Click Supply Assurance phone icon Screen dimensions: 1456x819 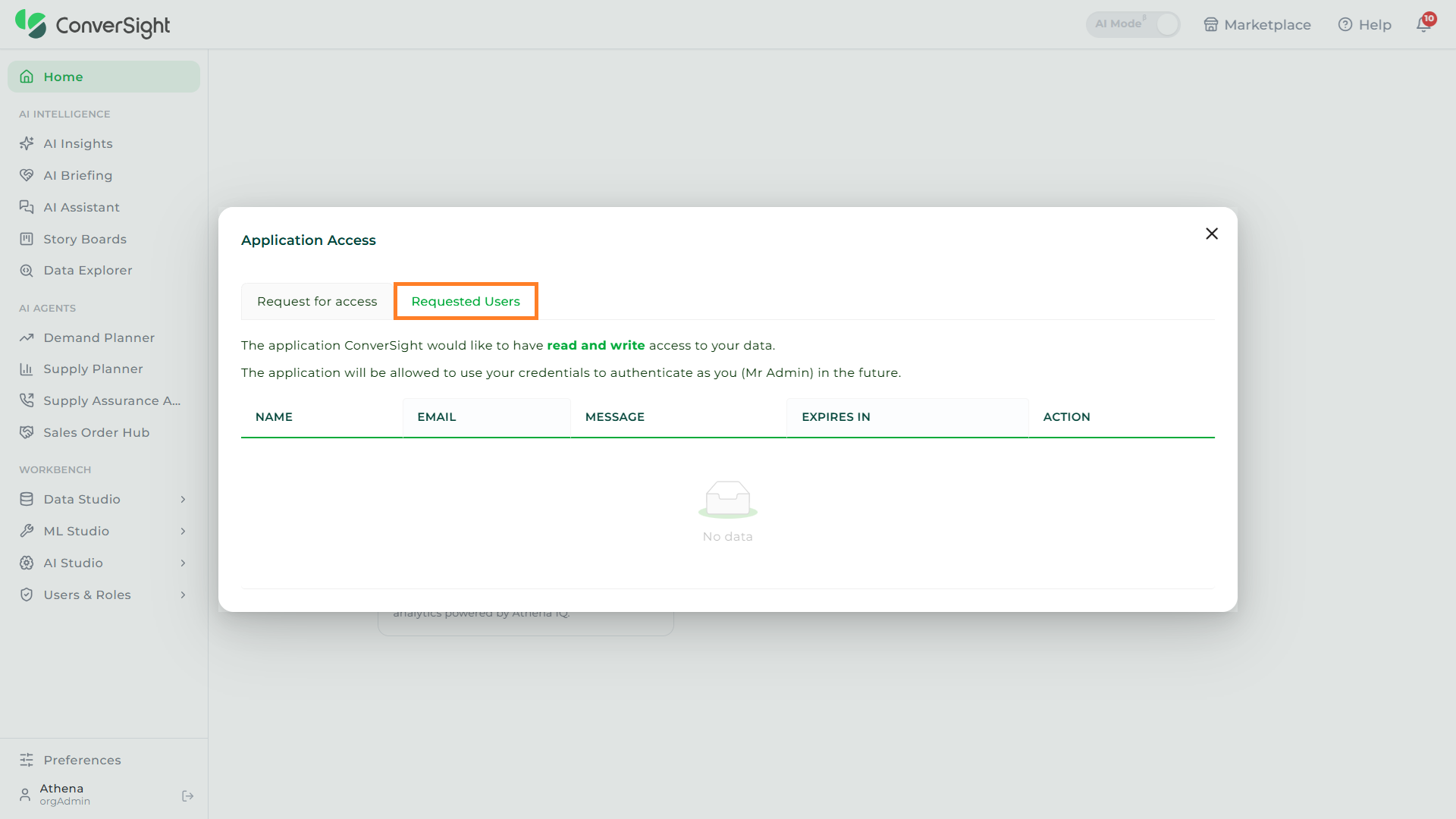pos(27,400)
